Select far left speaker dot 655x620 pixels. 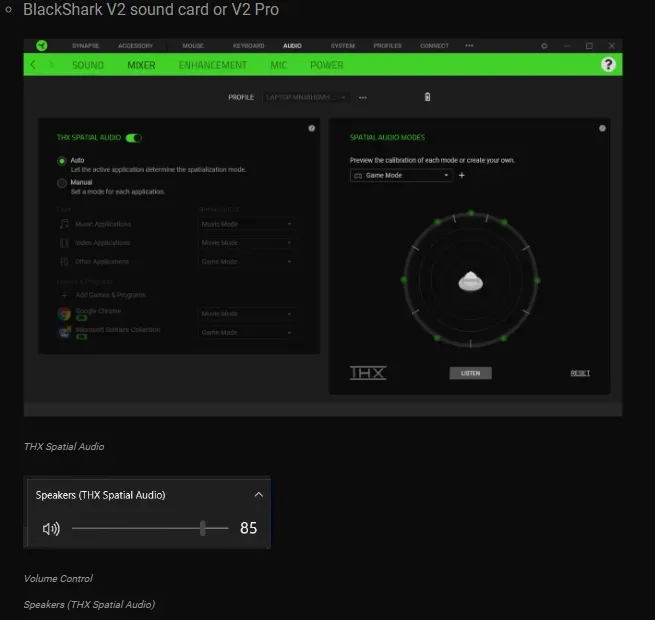pos(404,280)
